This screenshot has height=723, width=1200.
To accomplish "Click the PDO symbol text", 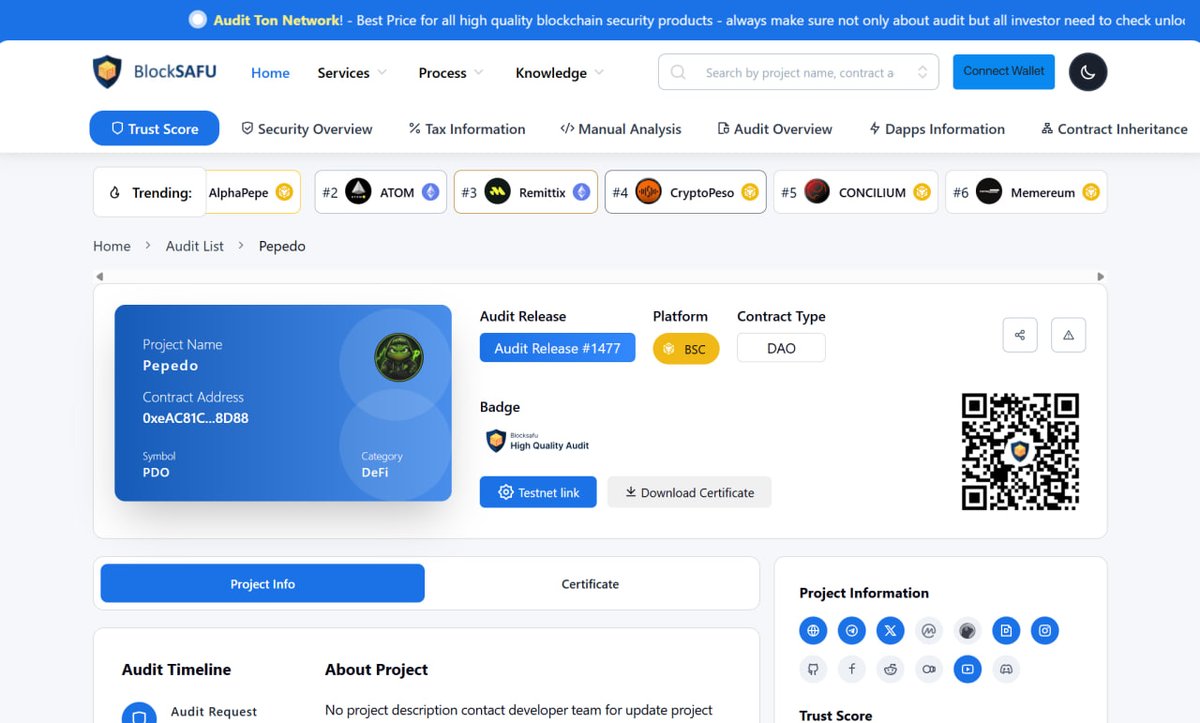I will click(x=156, y=472).
